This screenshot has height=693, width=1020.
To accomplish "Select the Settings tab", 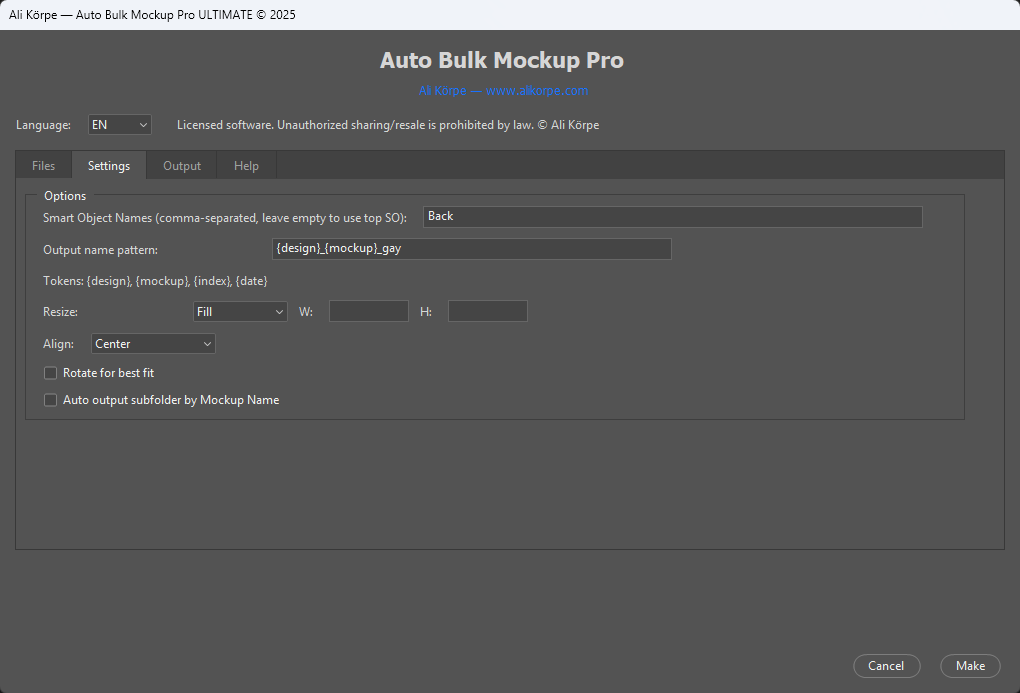I will [x=108, y=165].
